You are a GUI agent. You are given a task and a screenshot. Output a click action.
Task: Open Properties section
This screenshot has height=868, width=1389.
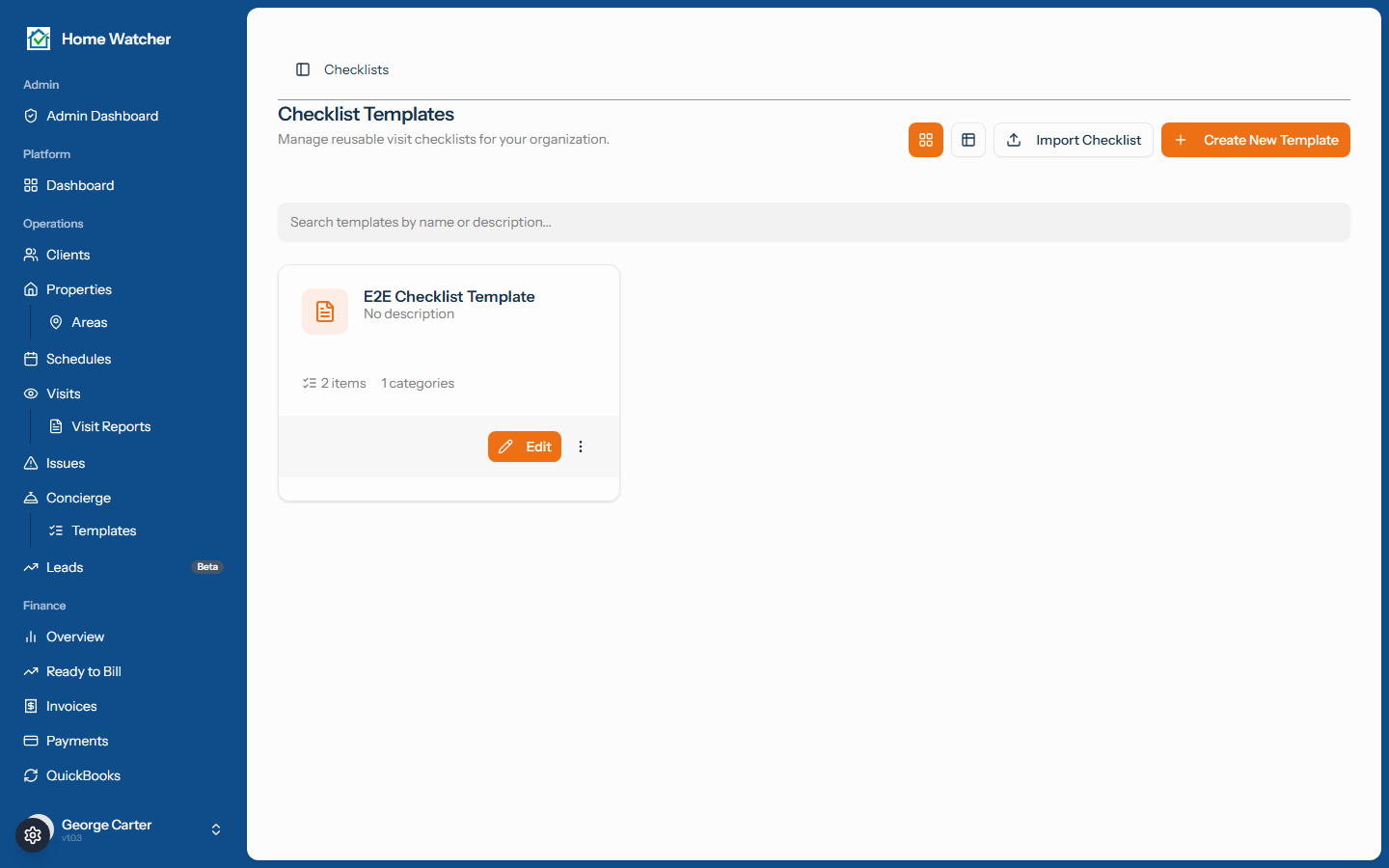[x=123, y=289]
